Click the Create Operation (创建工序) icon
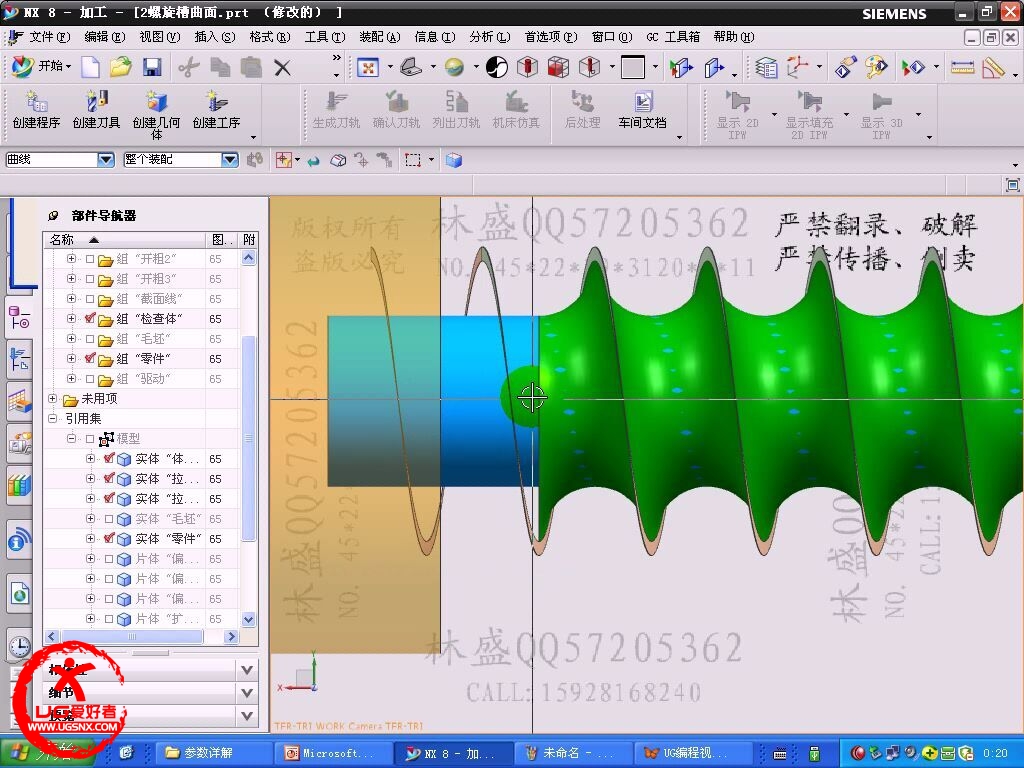 coord(216,102)
